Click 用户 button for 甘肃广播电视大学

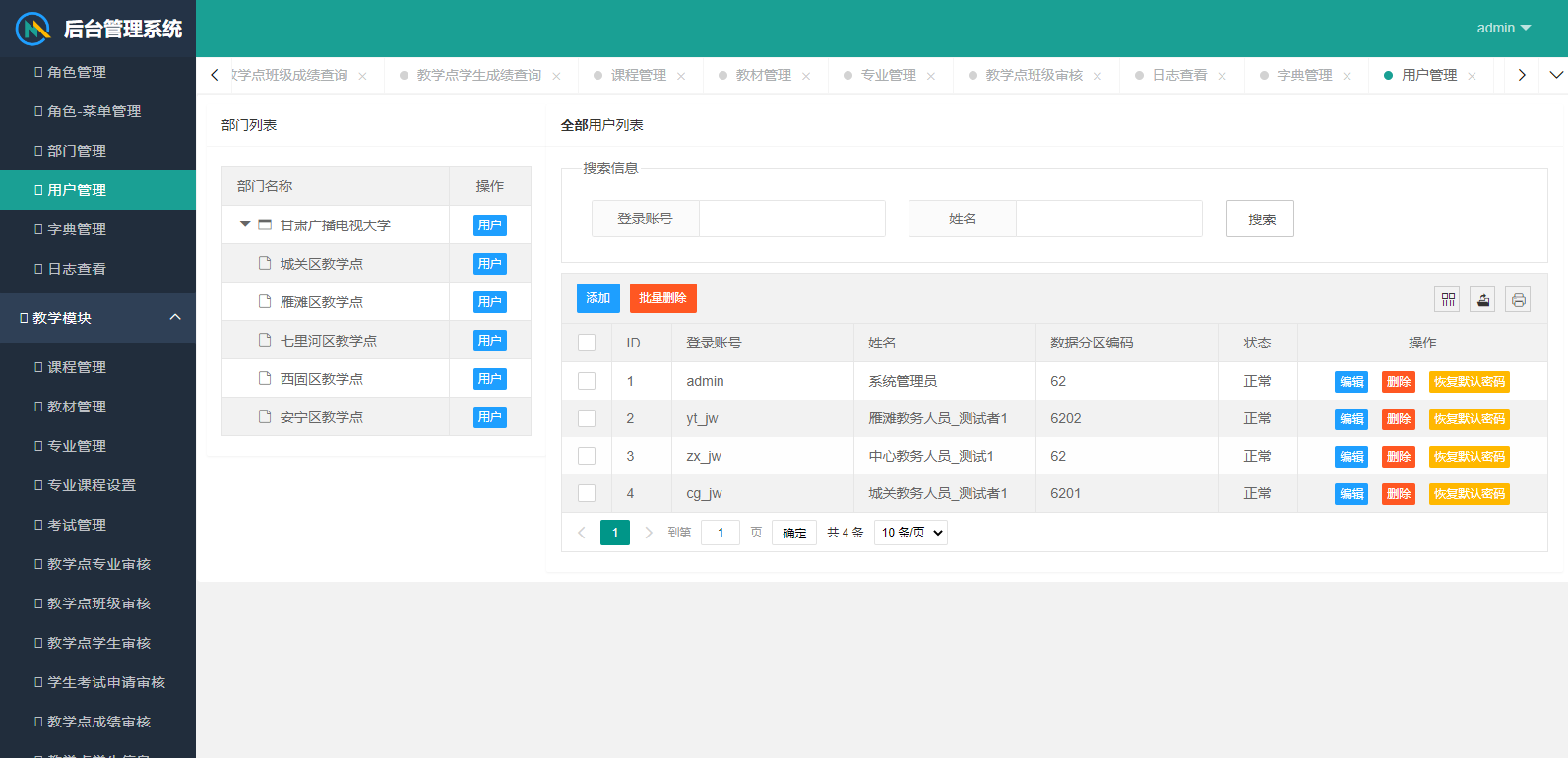(490, 225)
